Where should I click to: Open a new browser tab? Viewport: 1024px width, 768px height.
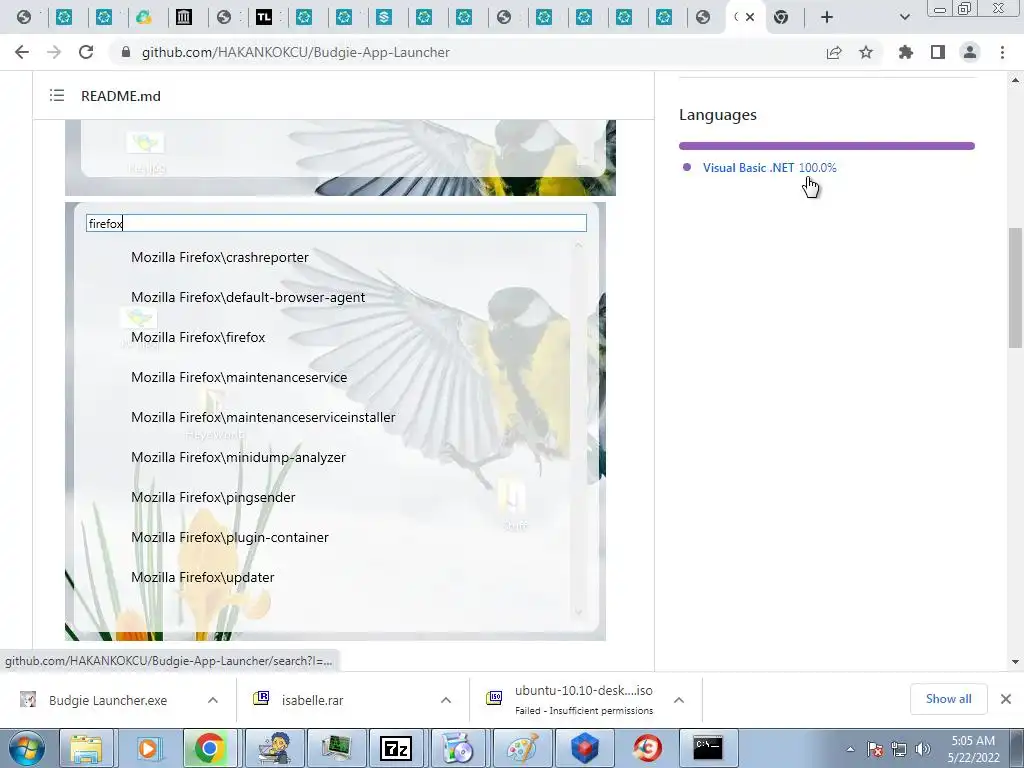pos(827,17)
